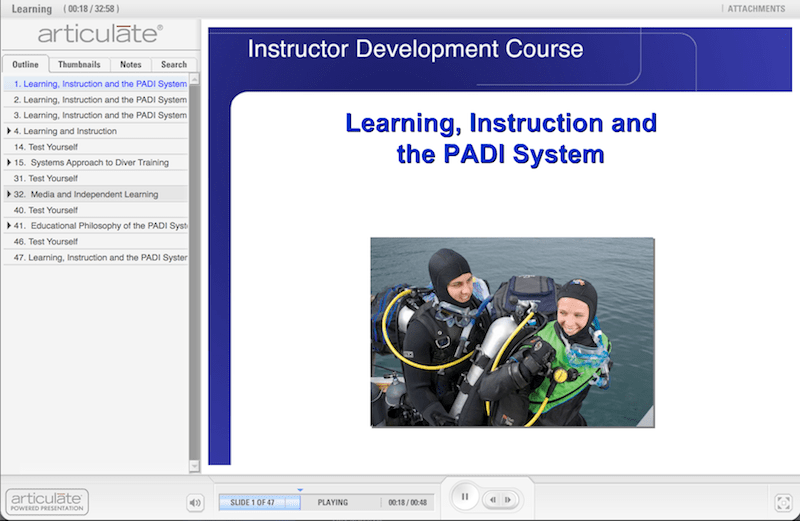Click the outline vertical scrollbar track

[x=194, y=272]
